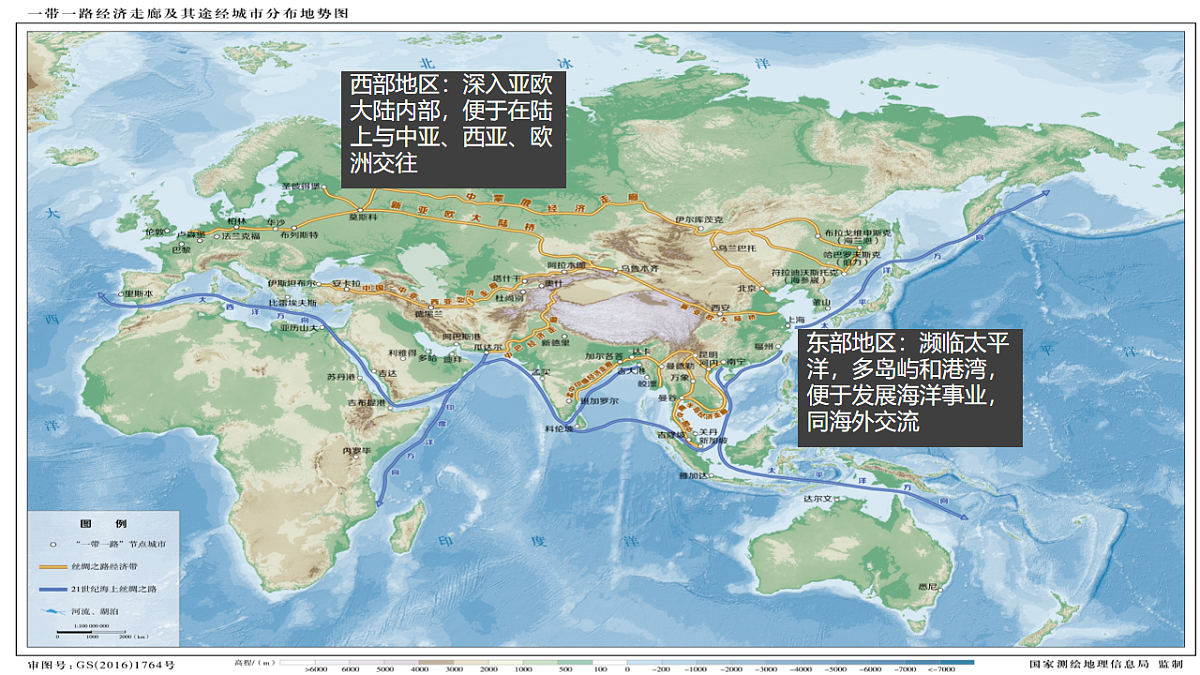Click the 雅加达 city label
The width and height of the screenshot is (1200, 675).
692,475
